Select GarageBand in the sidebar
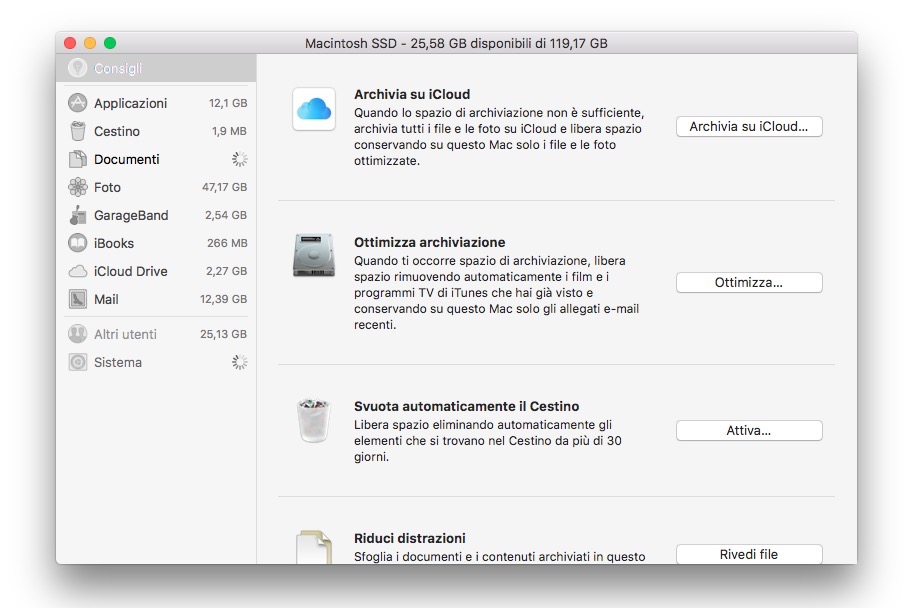The width and height of the screenshot is (913, 608). point(156,215)
